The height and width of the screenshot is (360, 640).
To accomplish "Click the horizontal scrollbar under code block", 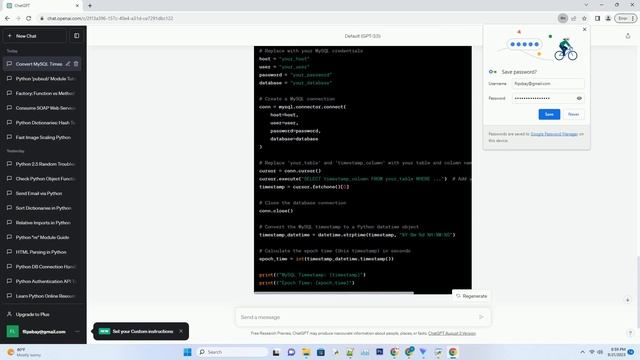I will [333, 293].
